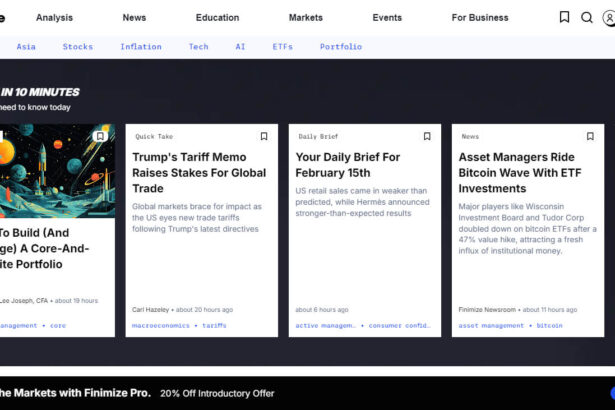Select the Tech topic tab
The width and height of the screenshot is (615, 410).
[198, 47]
